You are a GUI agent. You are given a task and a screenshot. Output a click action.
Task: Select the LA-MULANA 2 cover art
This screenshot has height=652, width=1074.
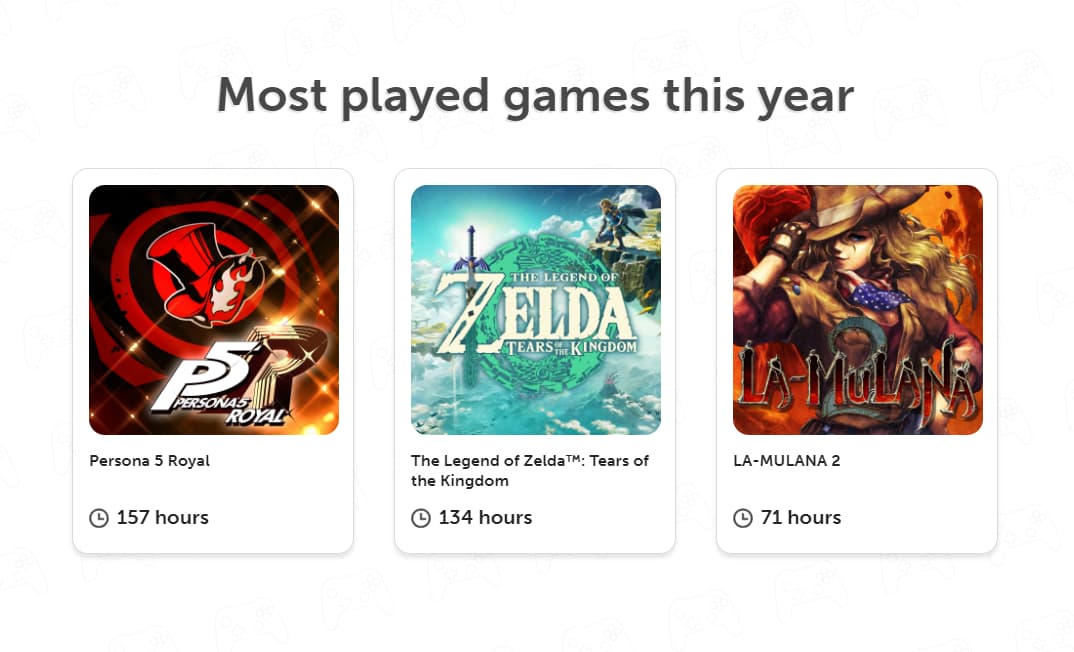pyautogui.click(x=858, y=310)
